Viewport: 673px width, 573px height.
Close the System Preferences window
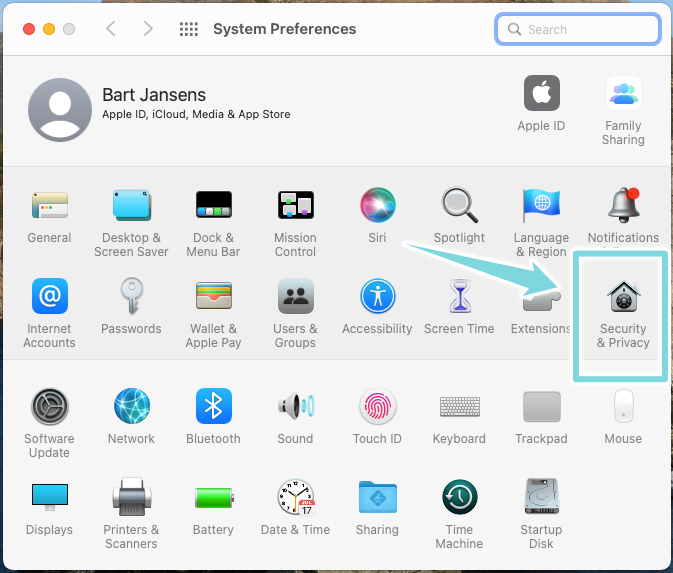pos(29,29)
